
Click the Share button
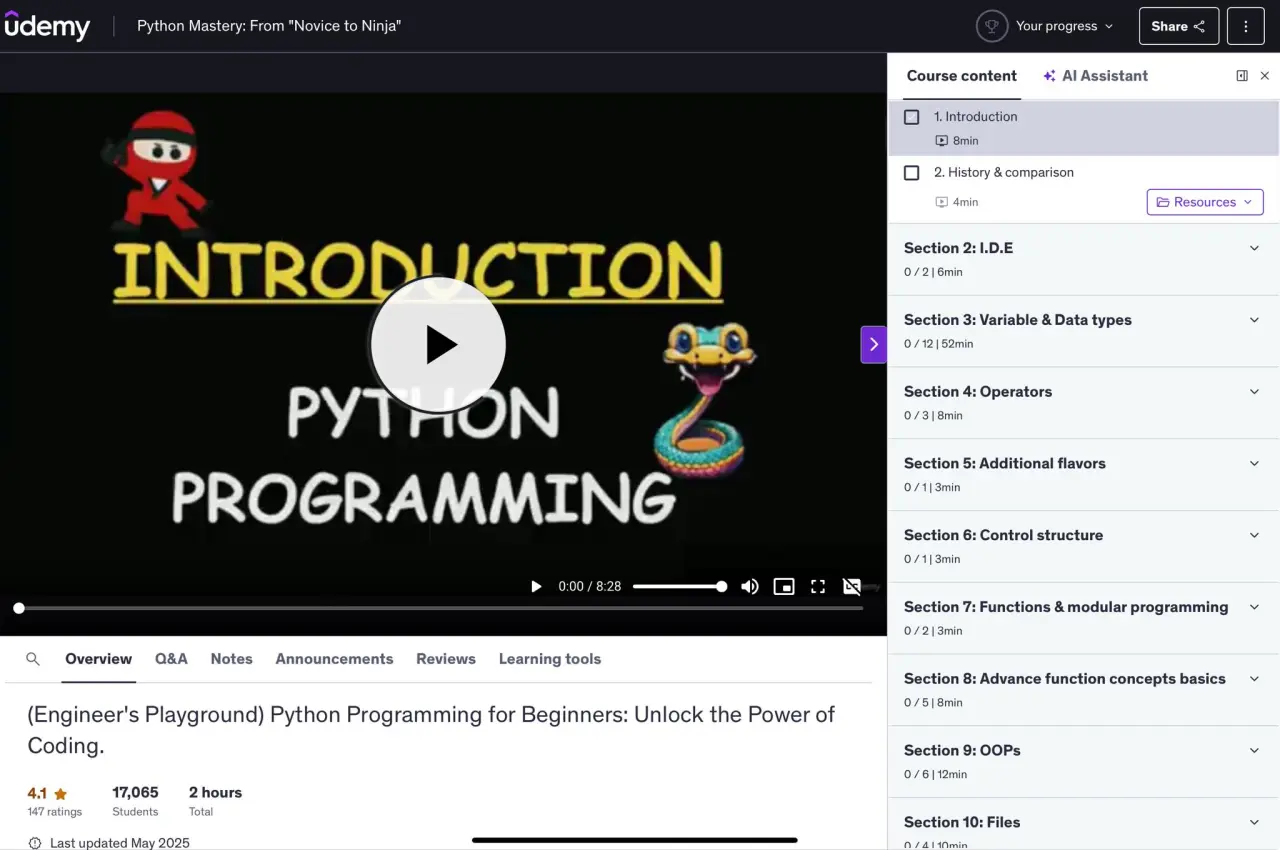tap(1179, 26)
